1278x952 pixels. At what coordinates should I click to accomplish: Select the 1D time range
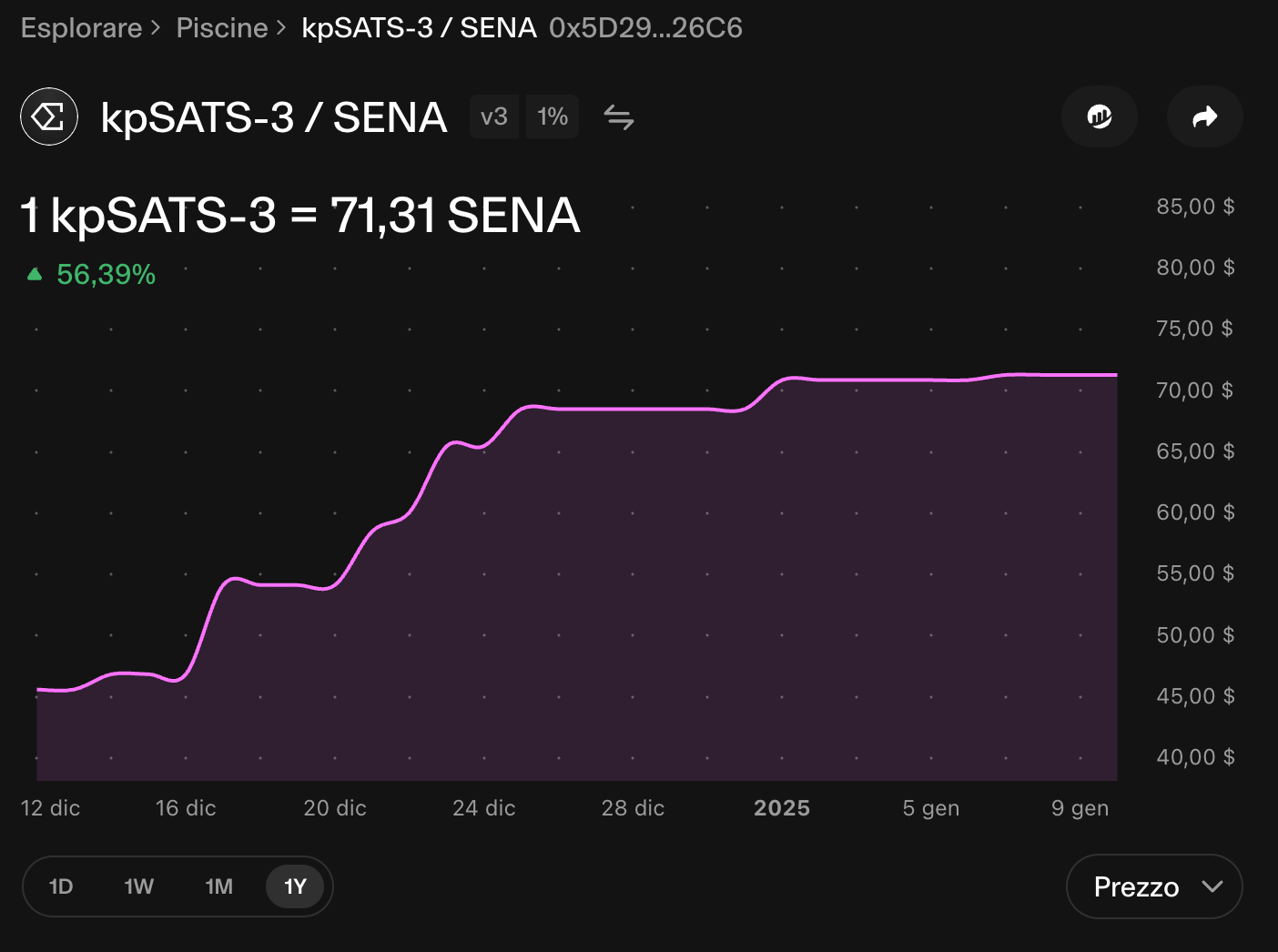pos(61,886)
